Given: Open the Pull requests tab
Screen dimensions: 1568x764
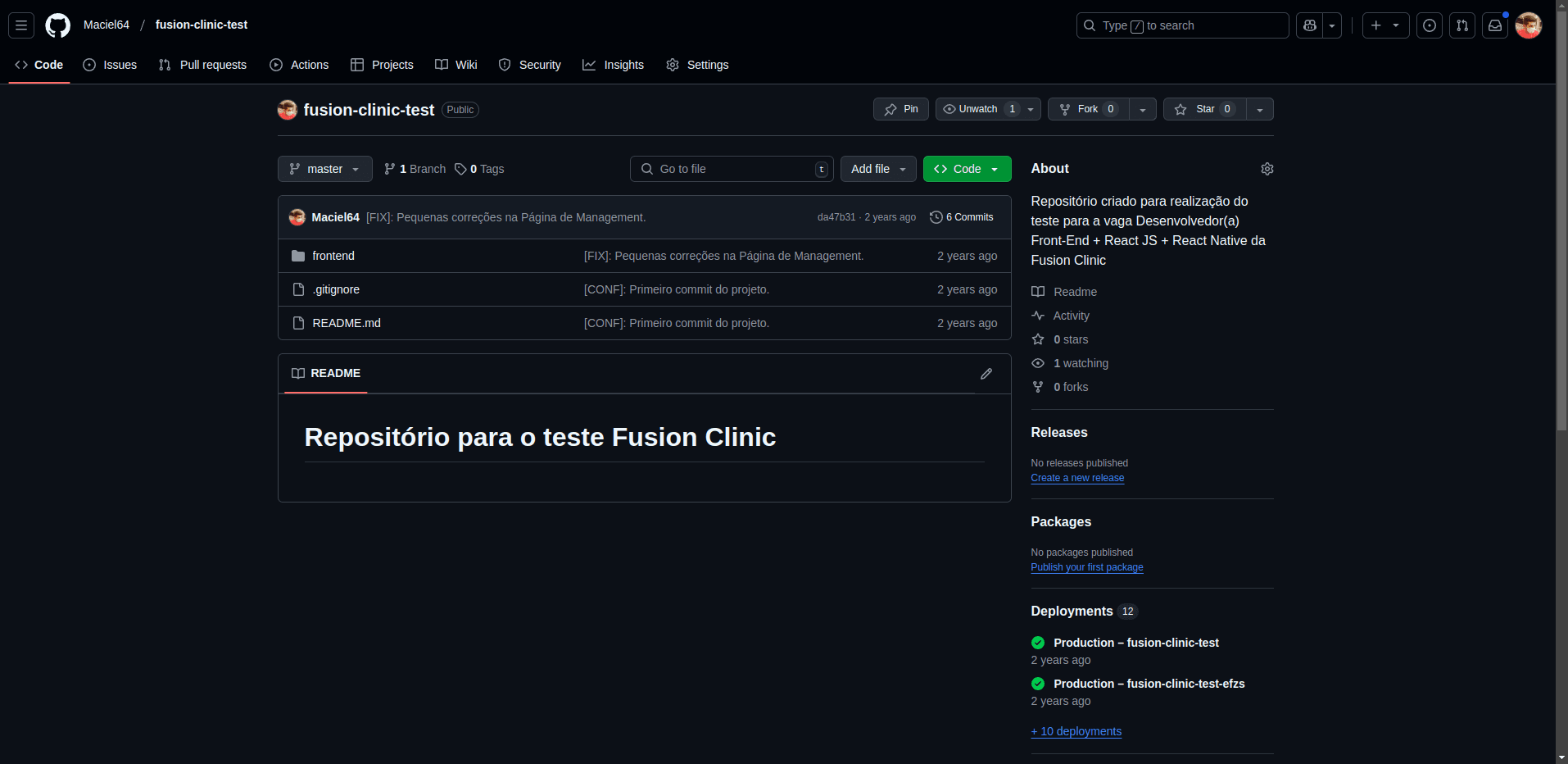Looking at the screenshot, I should (x=202, y=65).
